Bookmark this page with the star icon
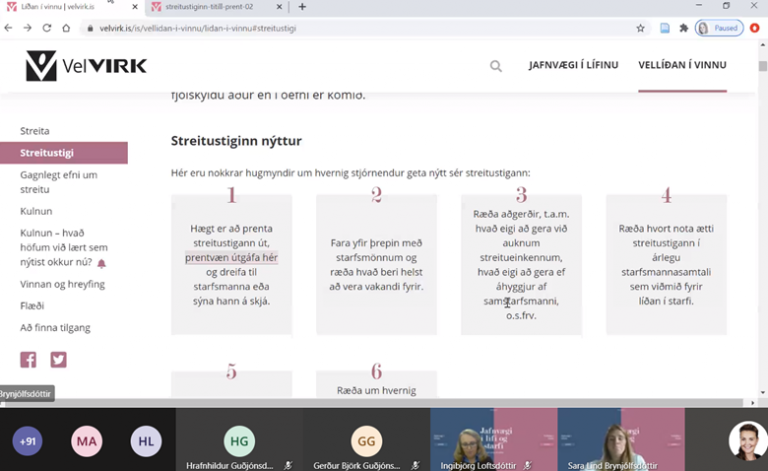 640,28
